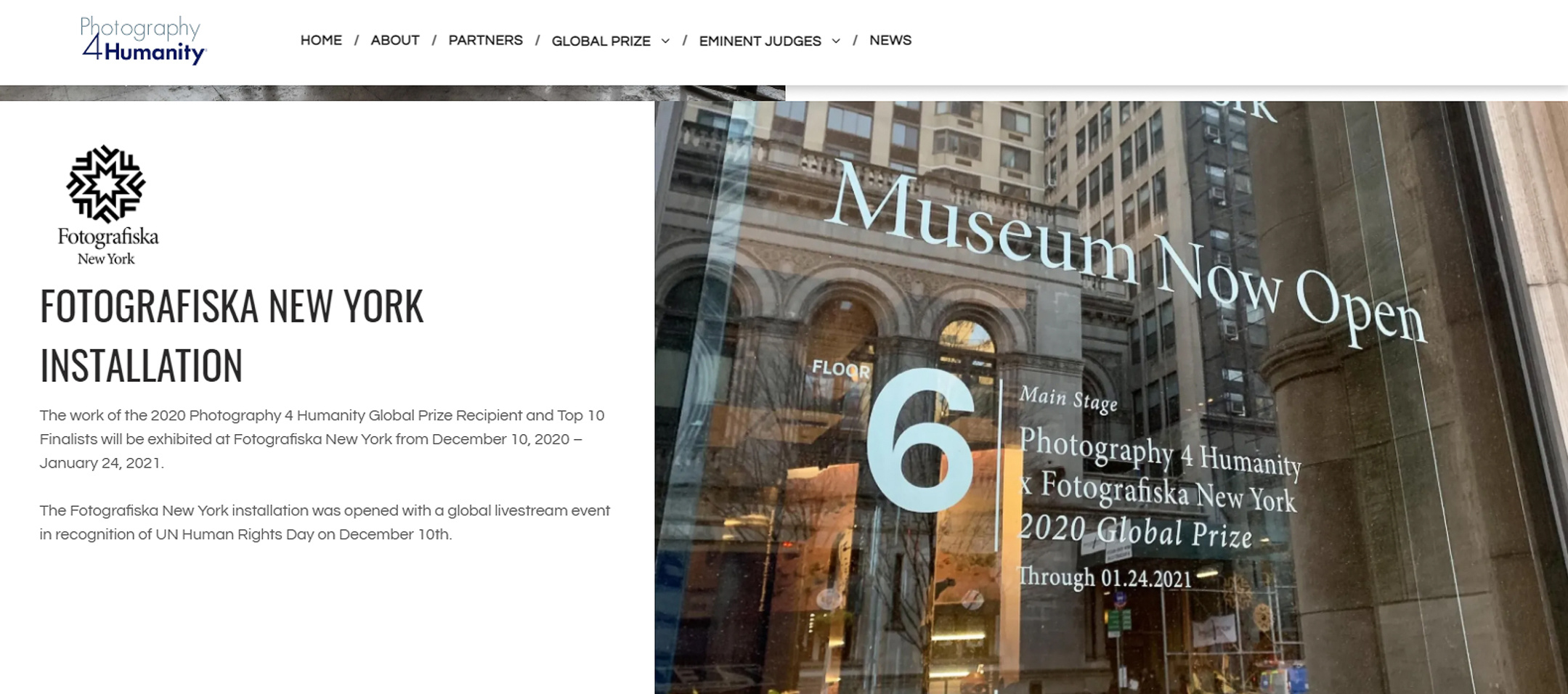The width and height of the screenshot is (1568, 694).
Task: Click the Photography 4 Humanity logo
Action: (143, 40)
